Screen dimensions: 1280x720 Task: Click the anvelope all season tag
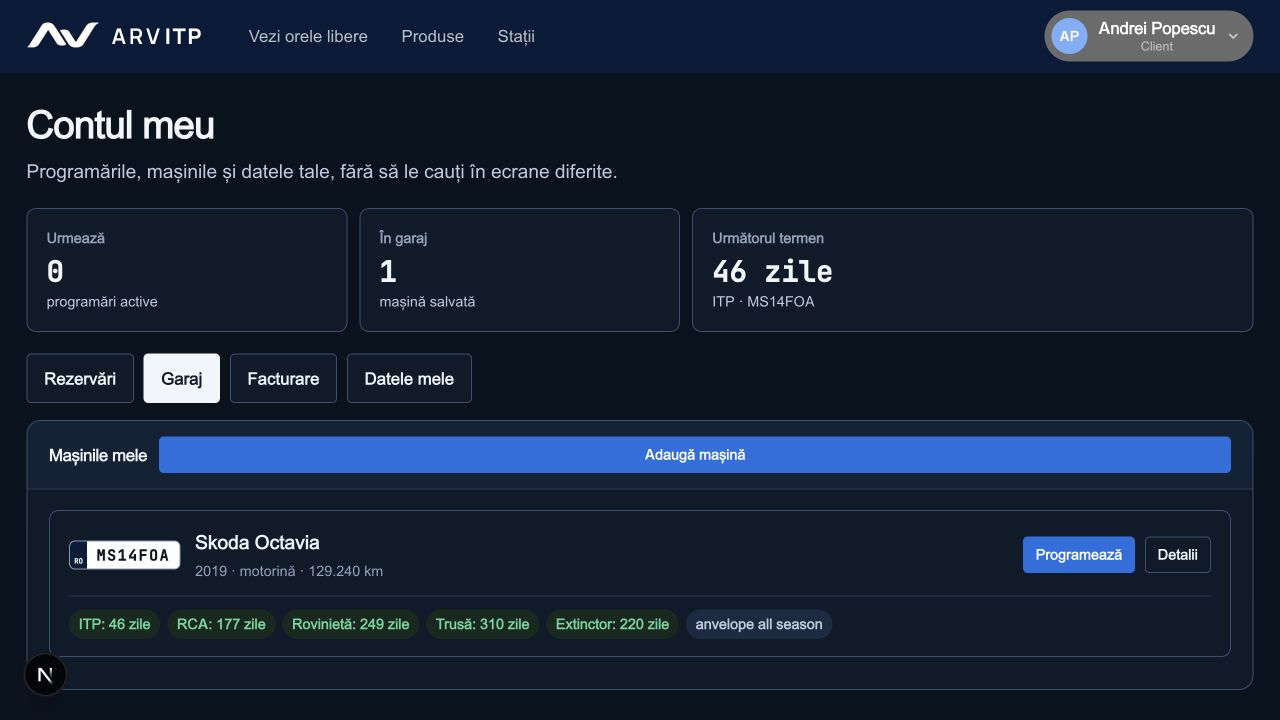click(759, 624)
